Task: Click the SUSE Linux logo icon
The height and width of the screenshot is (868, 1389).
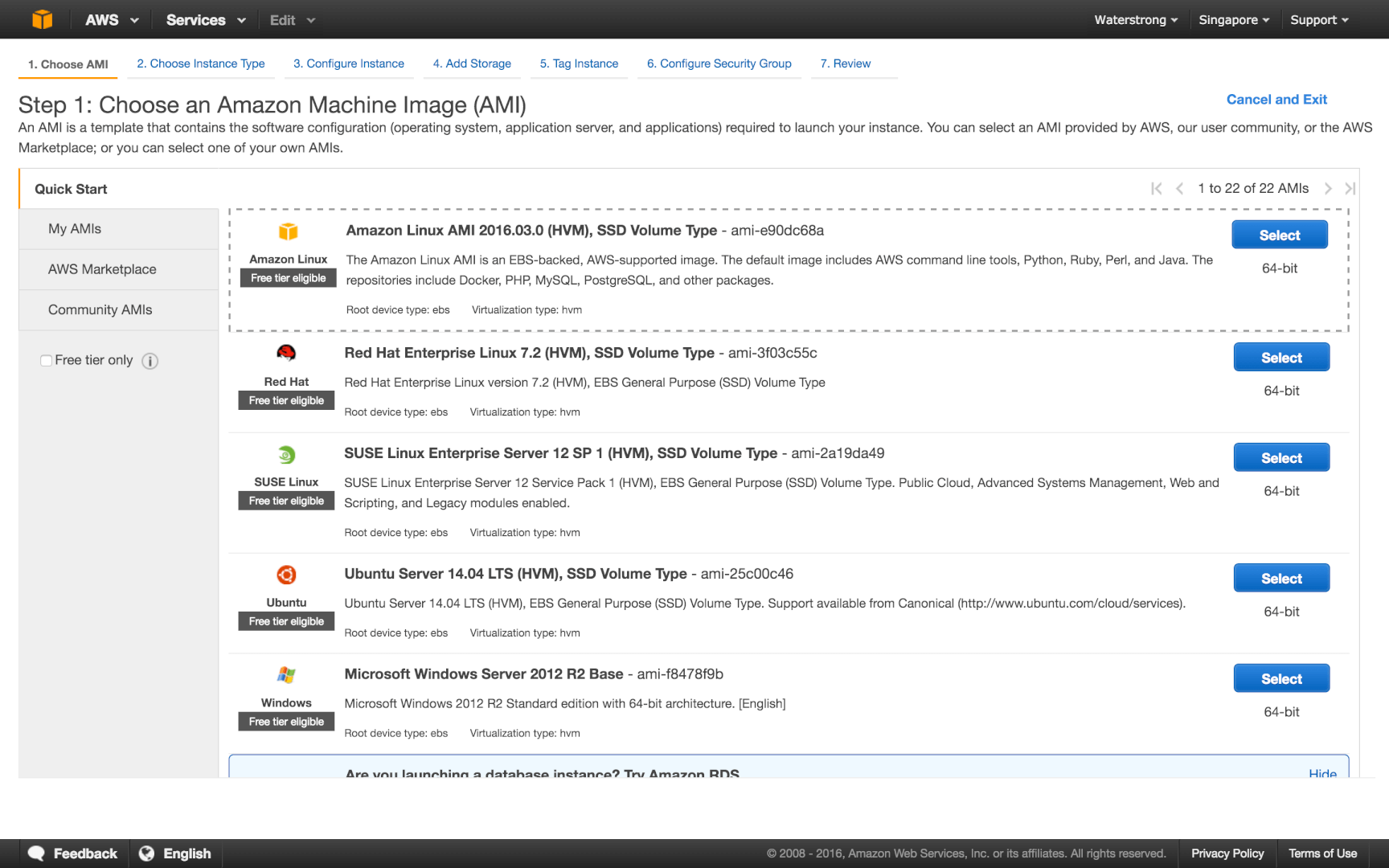Action: tap(286, 455)
